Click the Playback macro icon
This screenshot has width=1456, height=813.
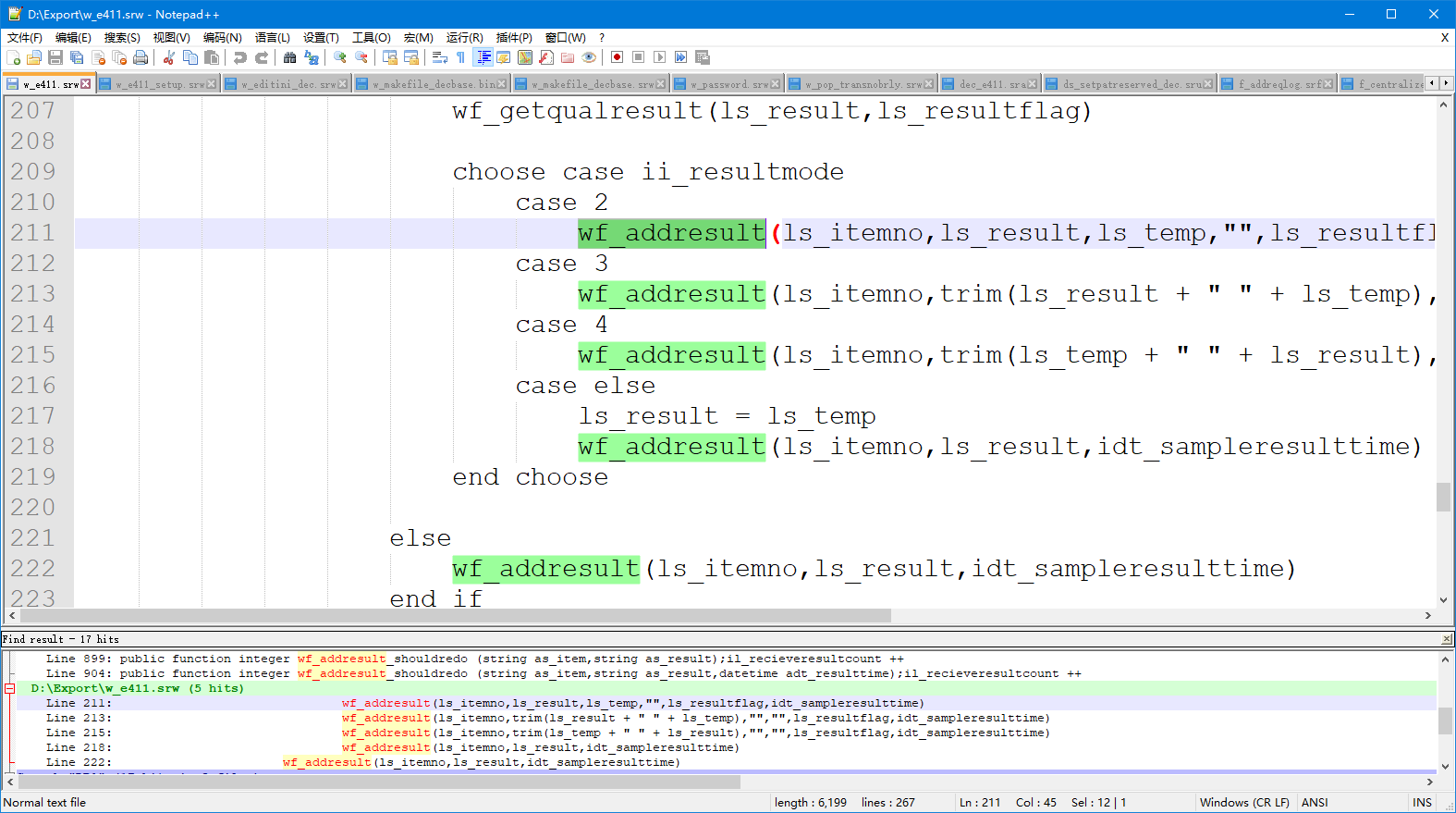(x=660, y=57)
